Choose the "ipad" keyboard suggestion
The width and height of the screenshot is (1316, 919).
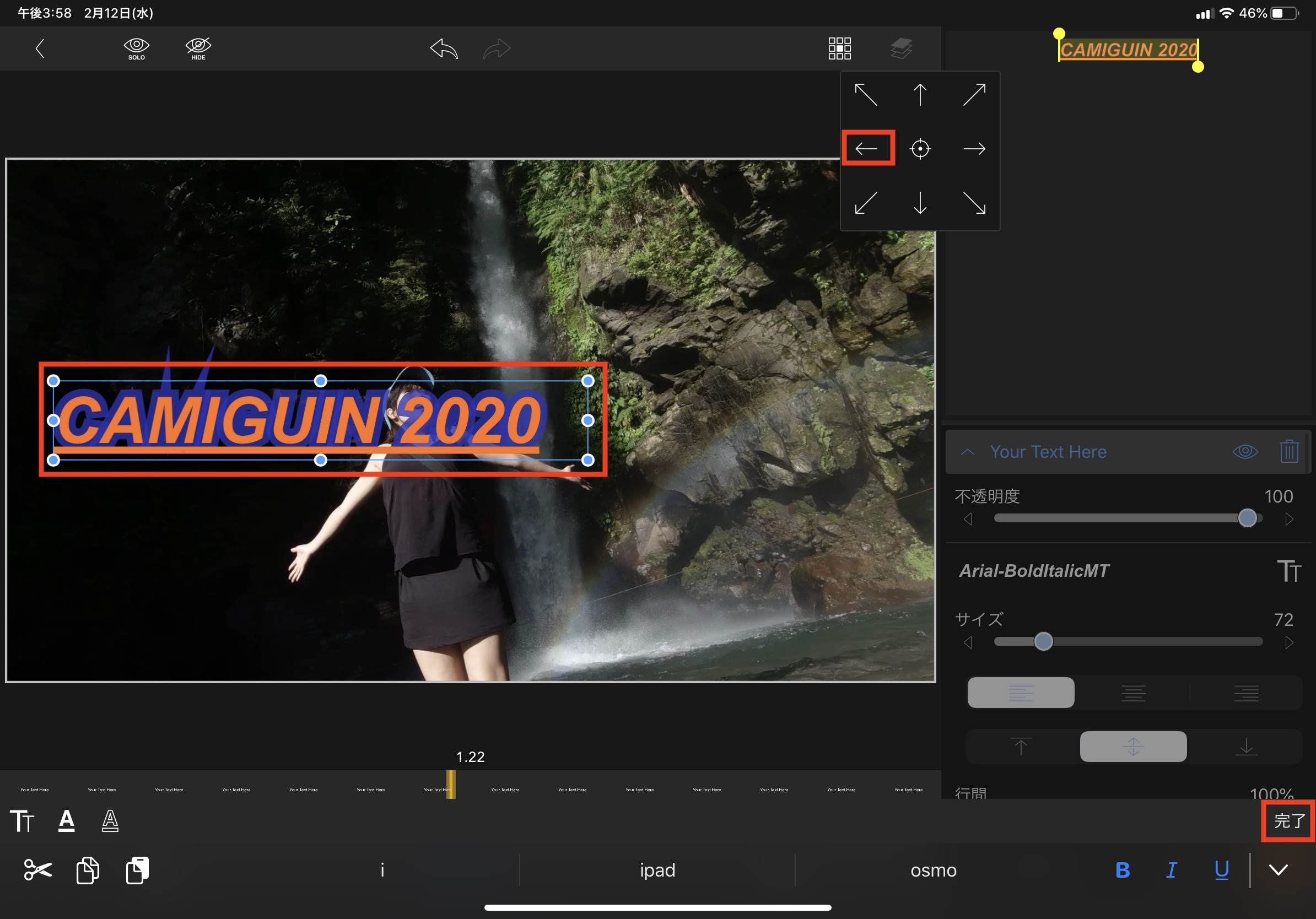click(x=657, y=870)
